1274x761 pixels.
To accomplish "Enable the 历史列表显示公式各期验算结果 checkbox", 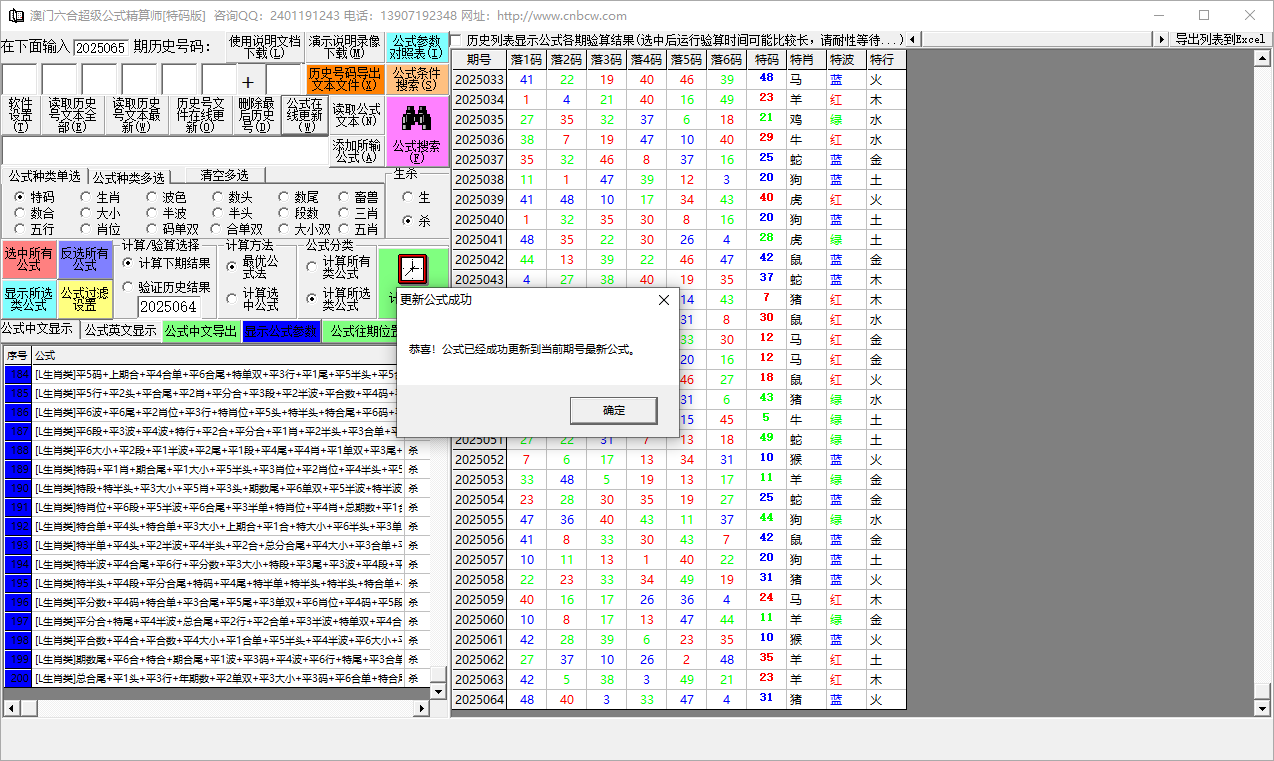I will (456, 40).
